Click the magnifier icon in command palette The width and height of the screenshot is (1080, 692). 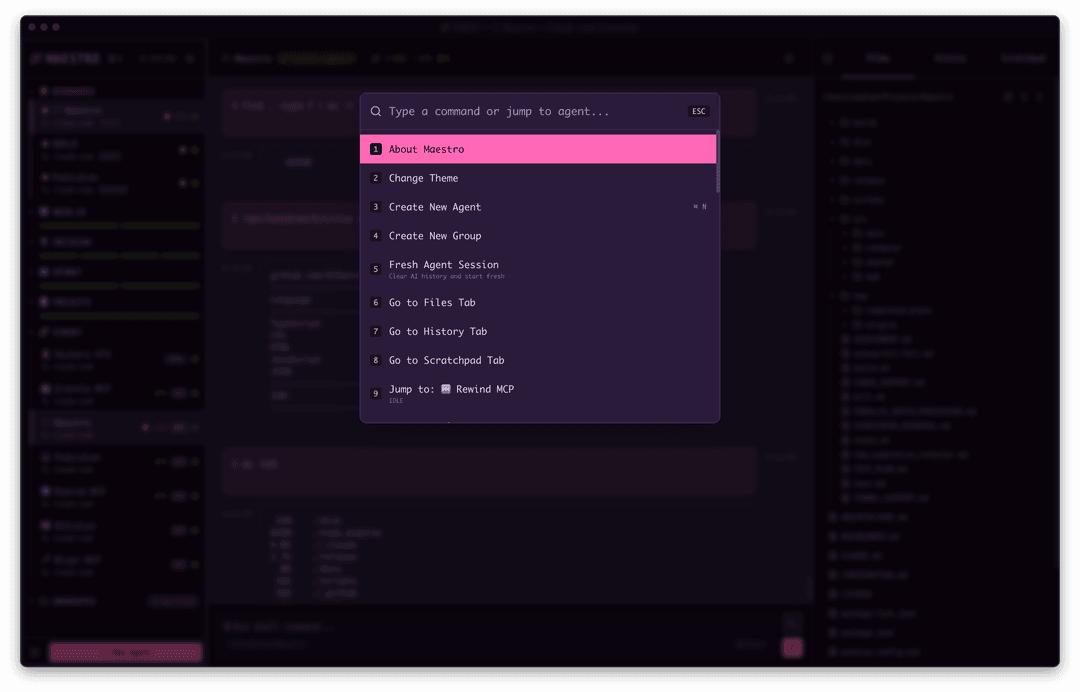pyautogui.click(x=375, y=112)
